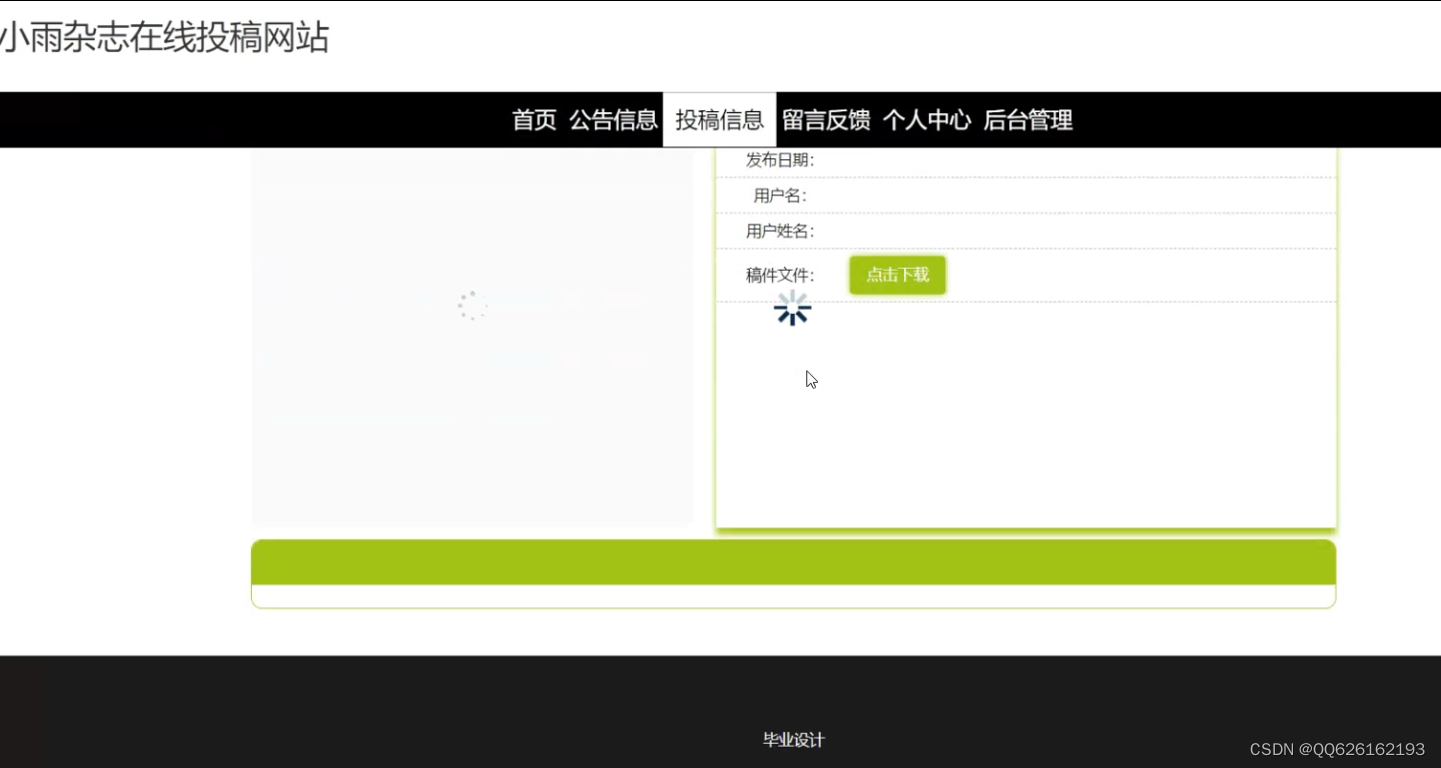Click the 用户姓名 label
The image size is (1441, 768).
pos(780,231)
